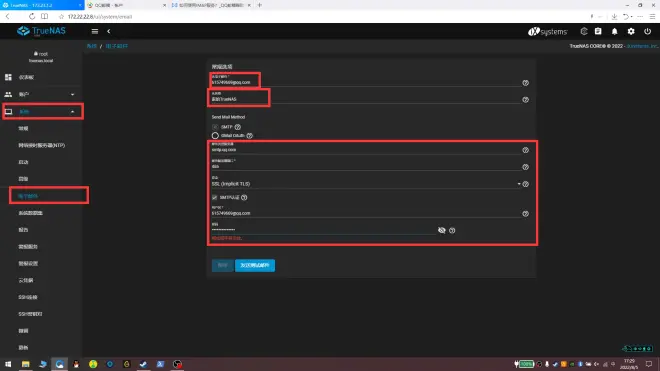Viewport: 660px width, 371px height.
Task: Open File Explorer from the taskbar
Action: pos(26,364)
